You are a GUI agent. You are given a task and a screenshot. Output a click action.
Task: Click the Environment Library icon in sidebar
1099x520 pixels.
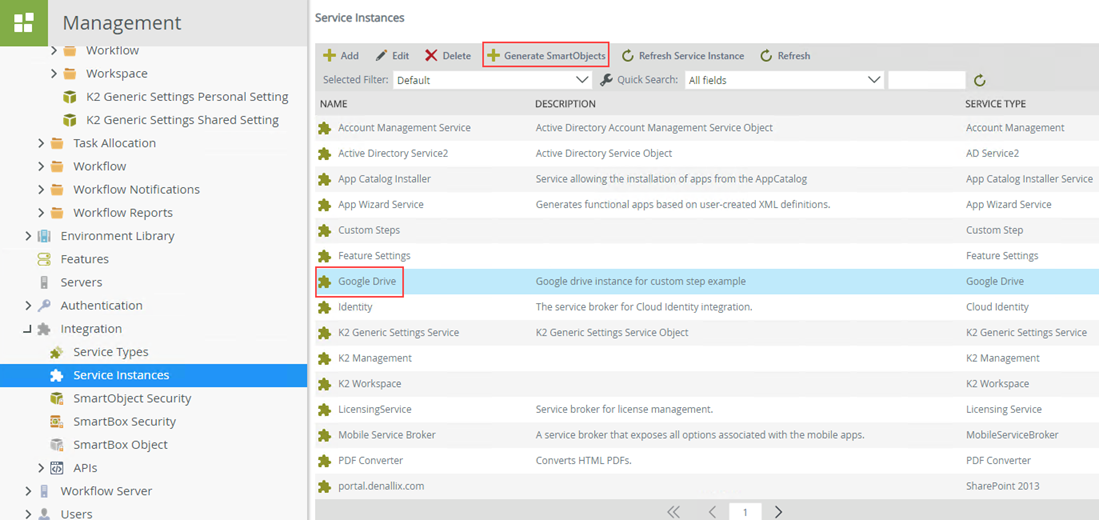(44, 237)
